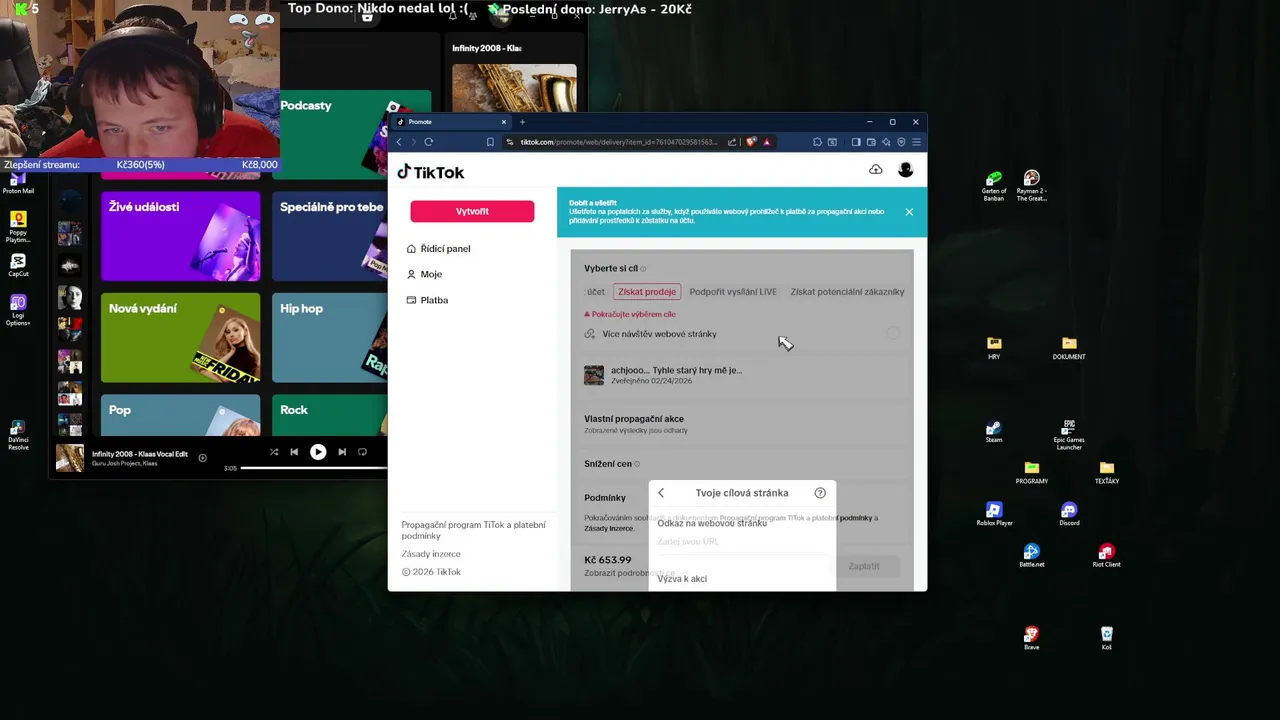
Task: Bookmark this page via address bar icon
Action: (490, 142)
